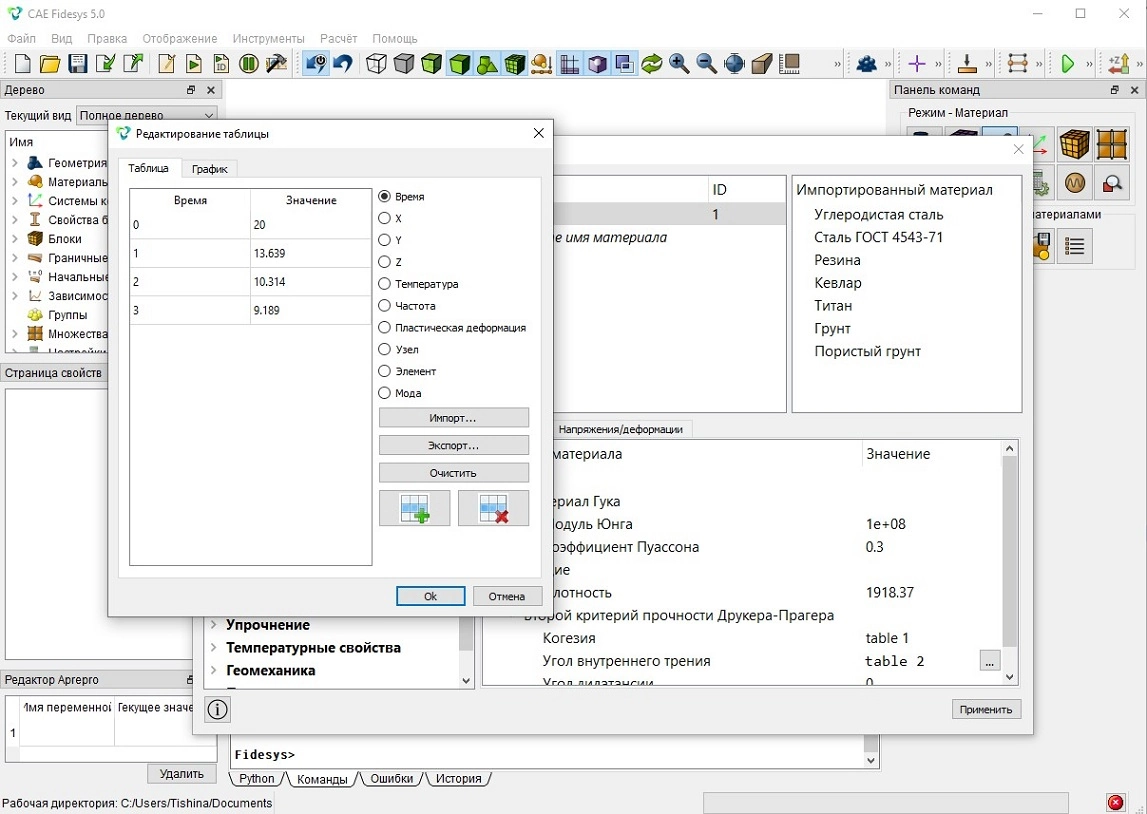Expand the Геометрия tree node
This screenshot has width=1147, height=814.
[15, 162]
